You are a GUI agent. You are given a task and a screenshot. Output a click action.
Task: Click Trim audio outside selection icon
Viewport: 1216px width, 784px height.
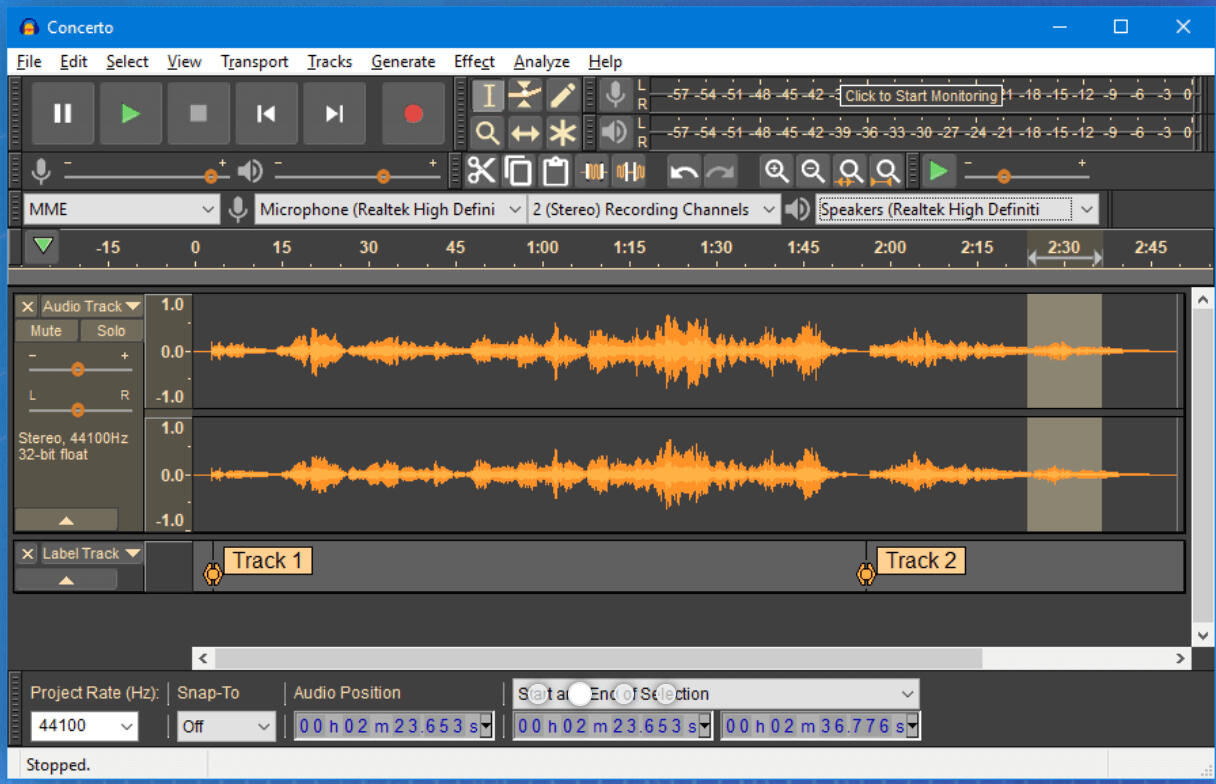point(593,171)
